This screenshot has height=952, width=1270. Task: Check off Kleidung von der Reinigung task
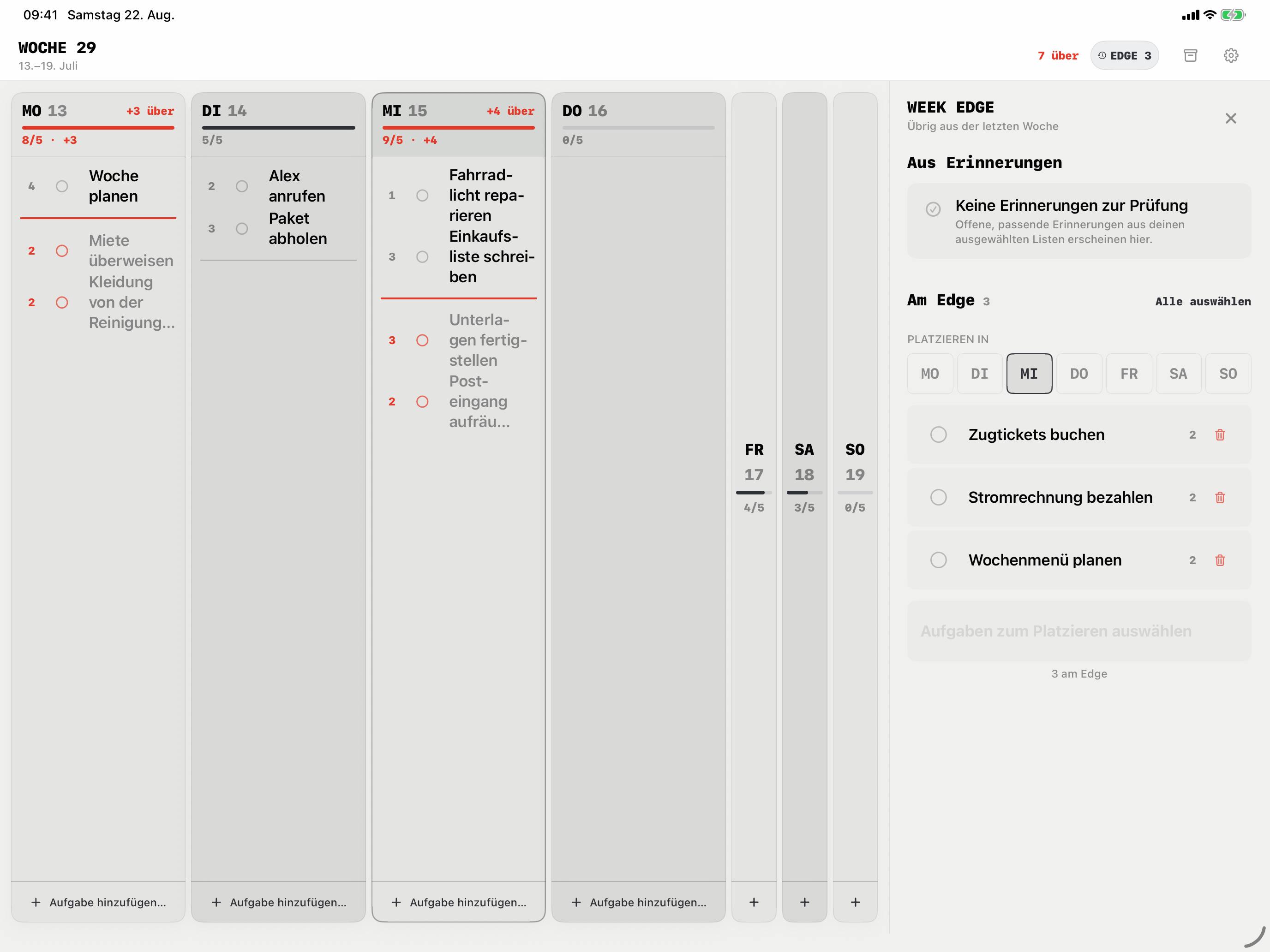click(62, 303)
